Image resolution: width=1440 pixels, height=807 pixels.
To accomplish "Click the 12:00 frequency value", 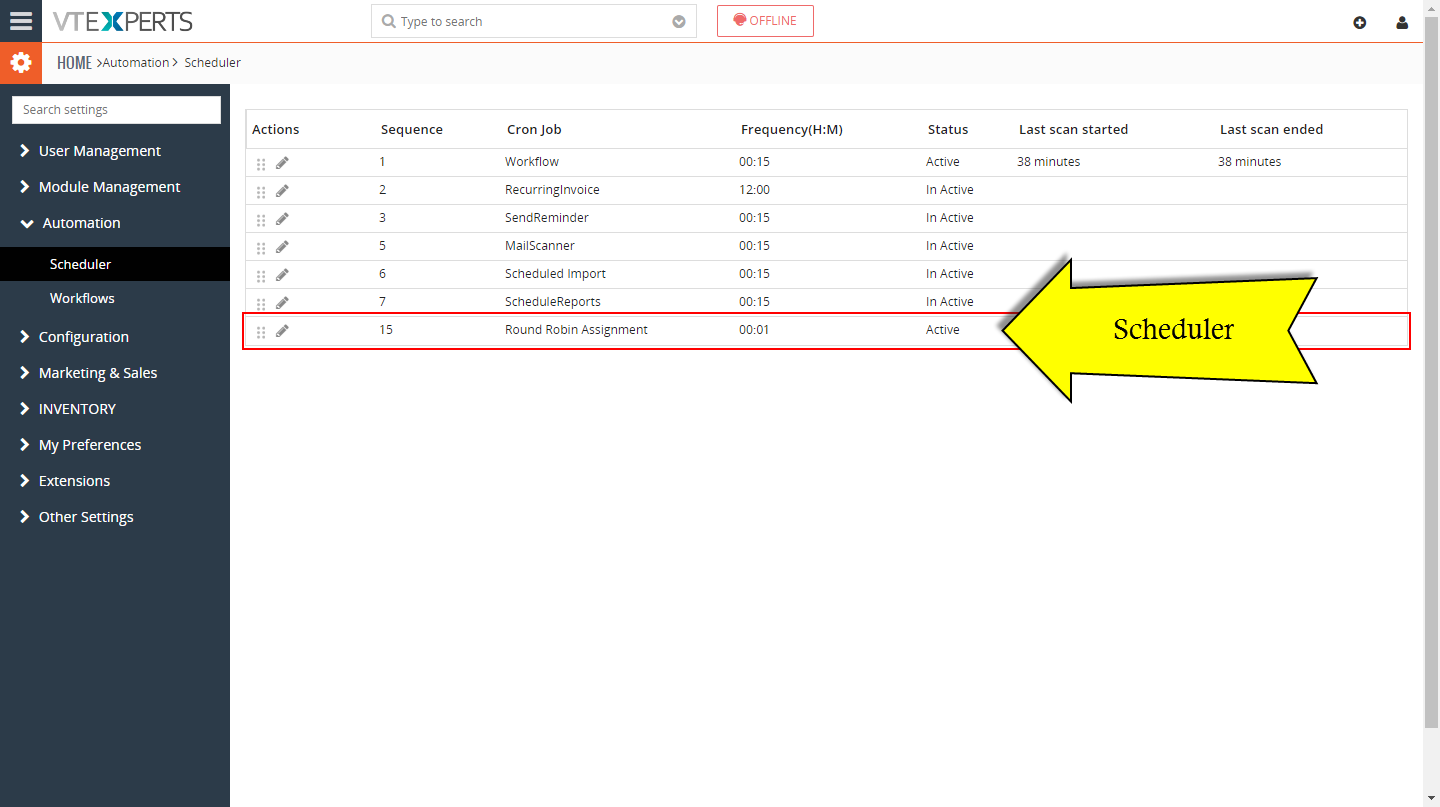I will pyautogui.click(x=754, y=189).
